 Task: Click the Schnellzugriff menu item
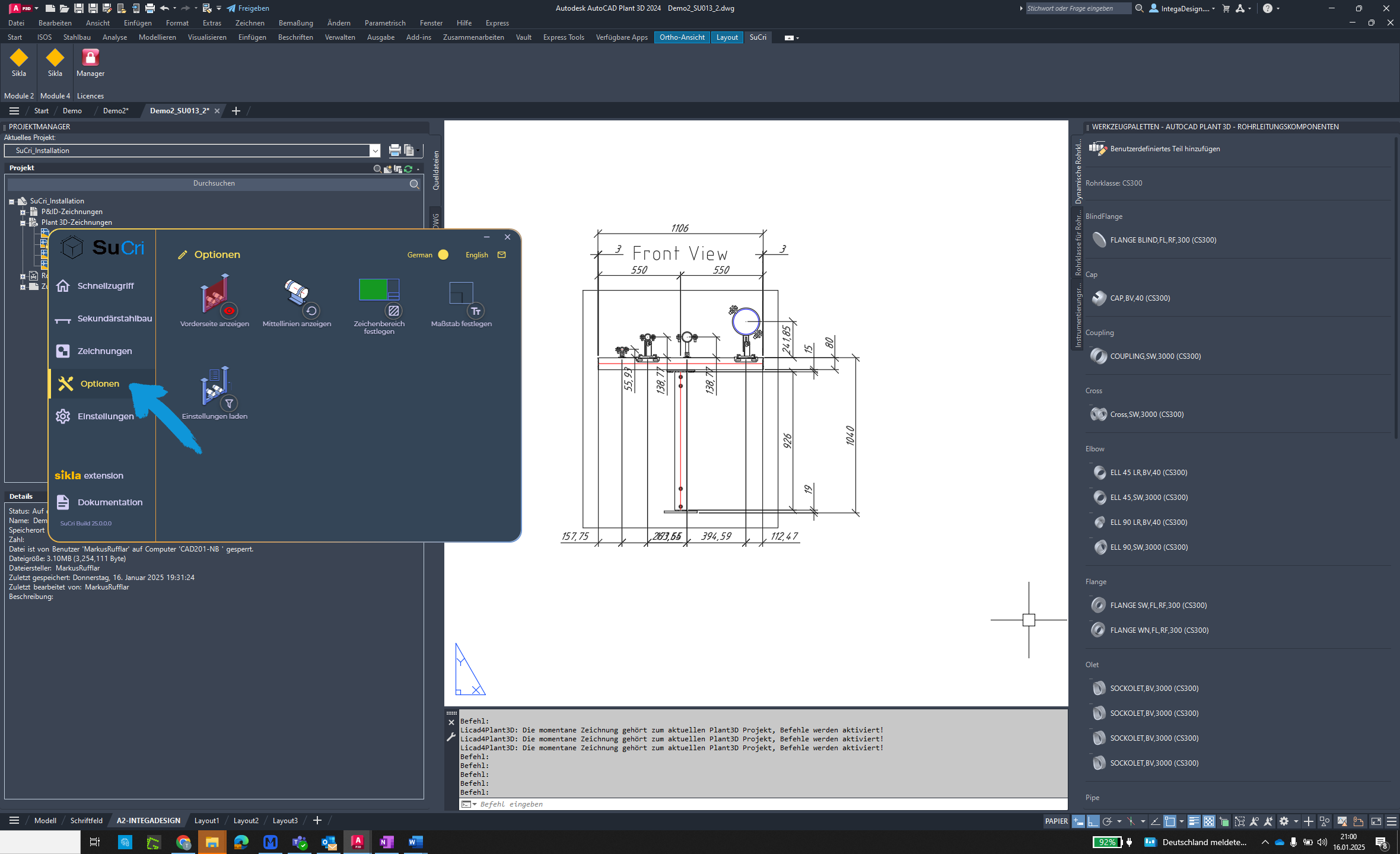click(106, 285)
